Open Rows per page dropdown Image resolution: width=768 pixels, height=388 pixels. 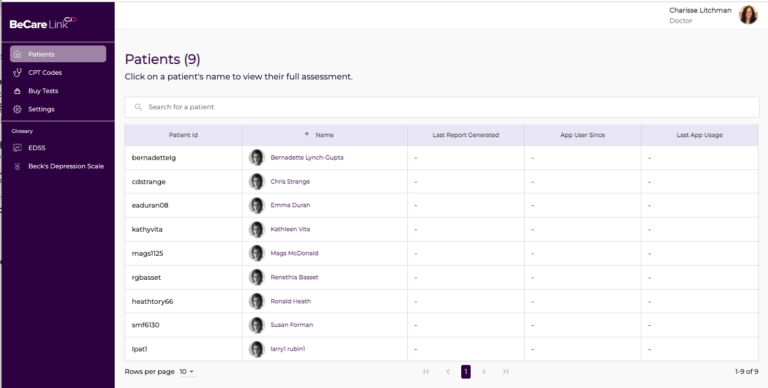(x=187, y=372)
